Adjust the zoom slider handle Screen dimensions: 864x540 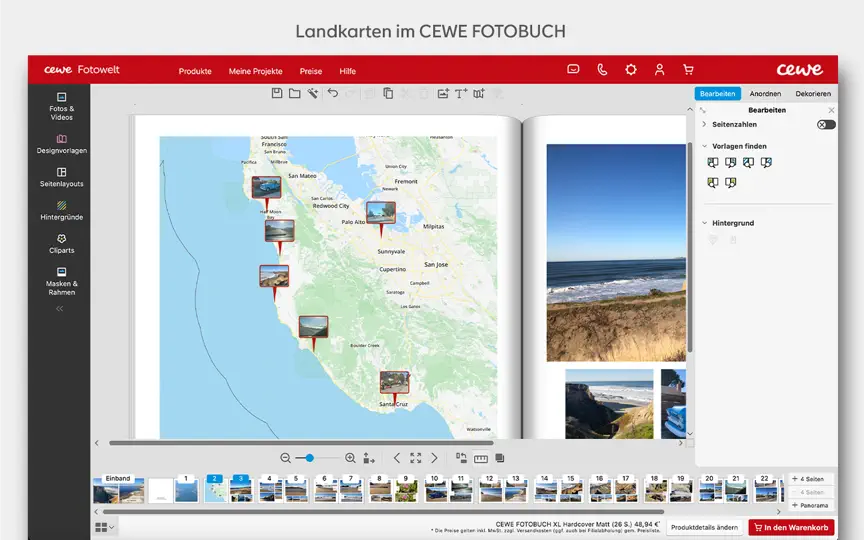click(x=310, y=458)
